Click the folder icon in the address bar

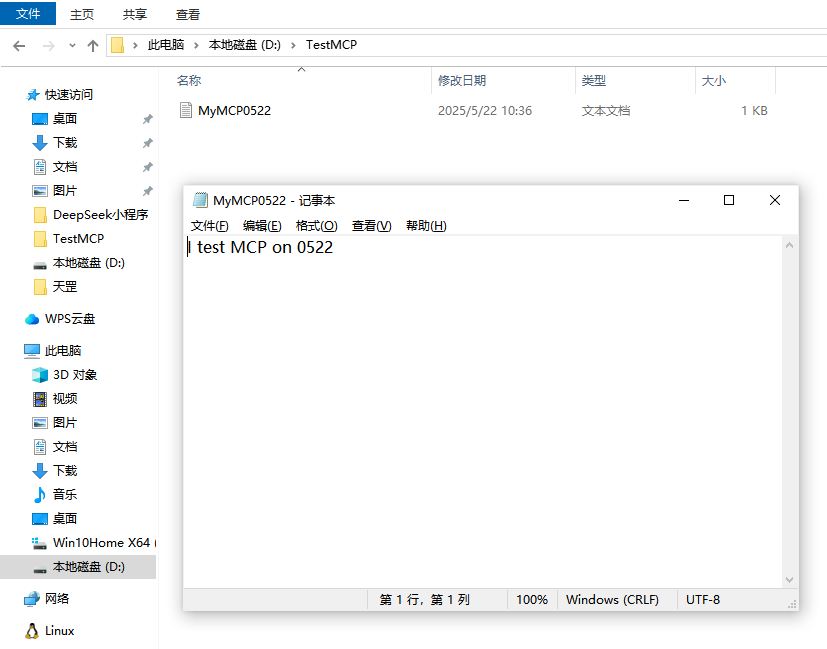118,45
